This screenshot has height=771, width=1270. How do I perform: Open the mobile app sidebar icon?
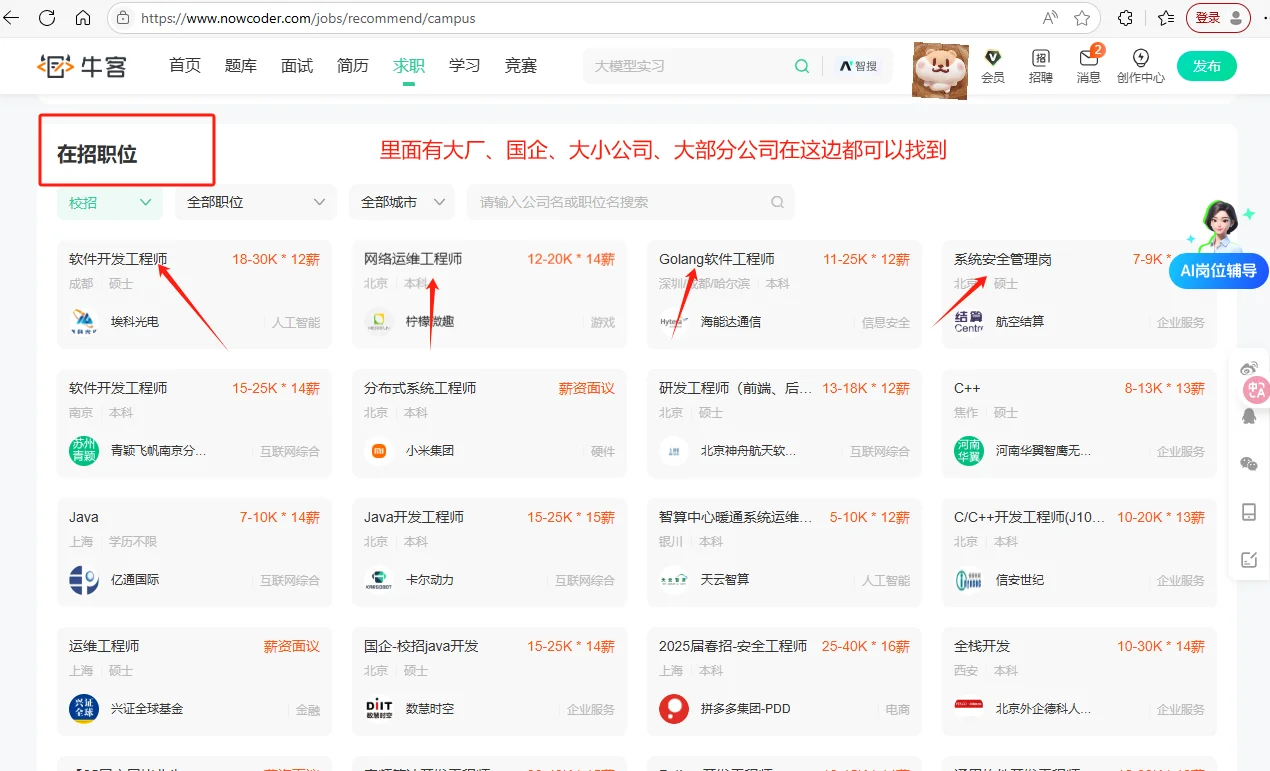click(1249, 512)
